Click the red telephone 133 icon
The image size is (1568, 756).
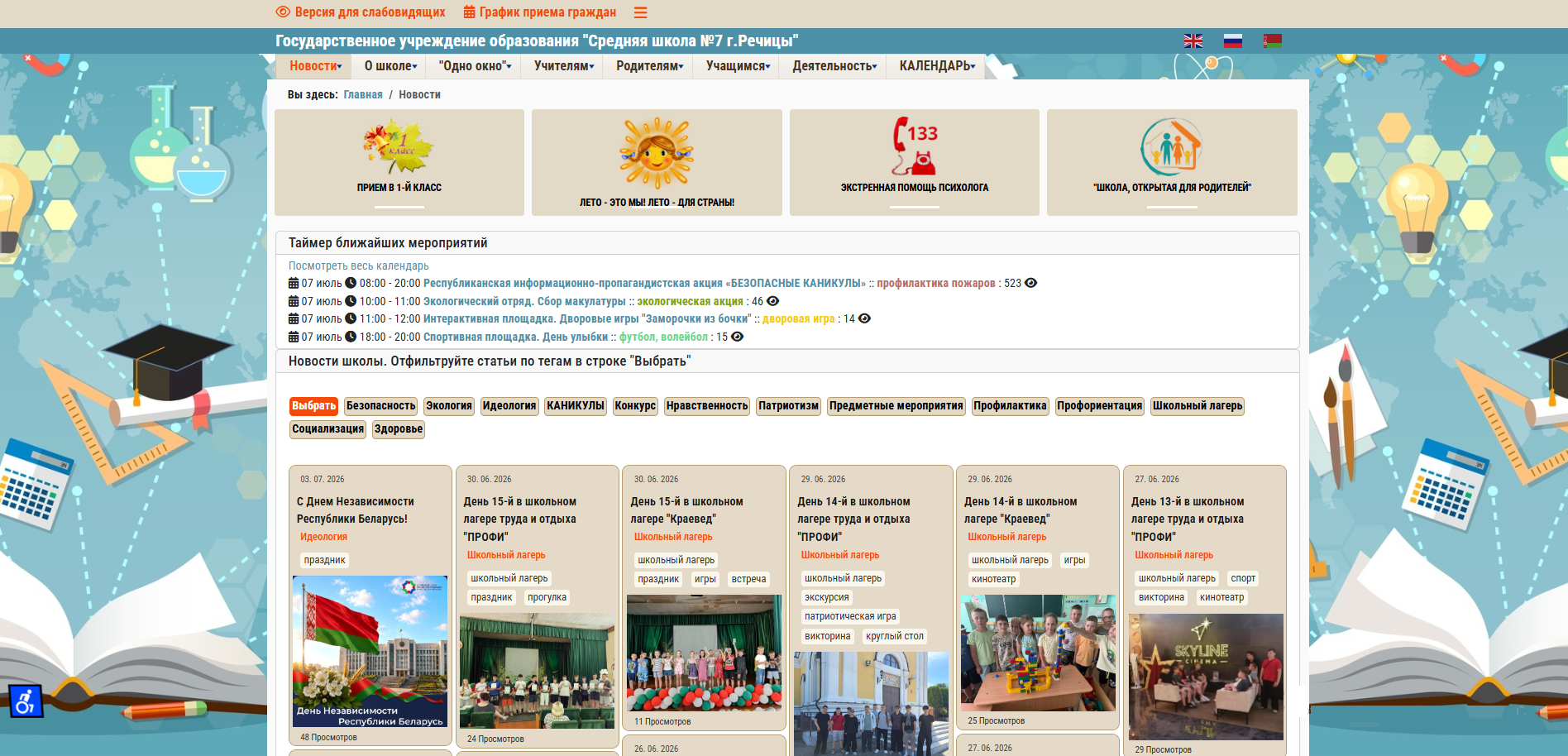(915, 146)
